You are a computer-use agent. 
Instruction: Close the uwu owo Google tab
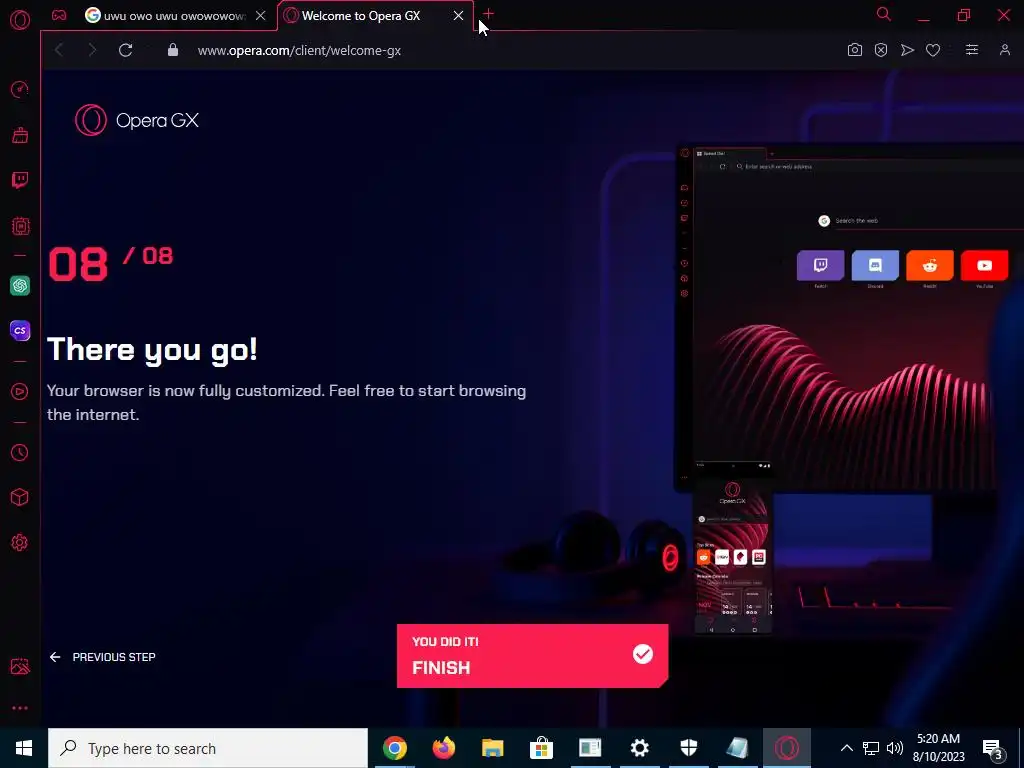(x=261, y=16)
